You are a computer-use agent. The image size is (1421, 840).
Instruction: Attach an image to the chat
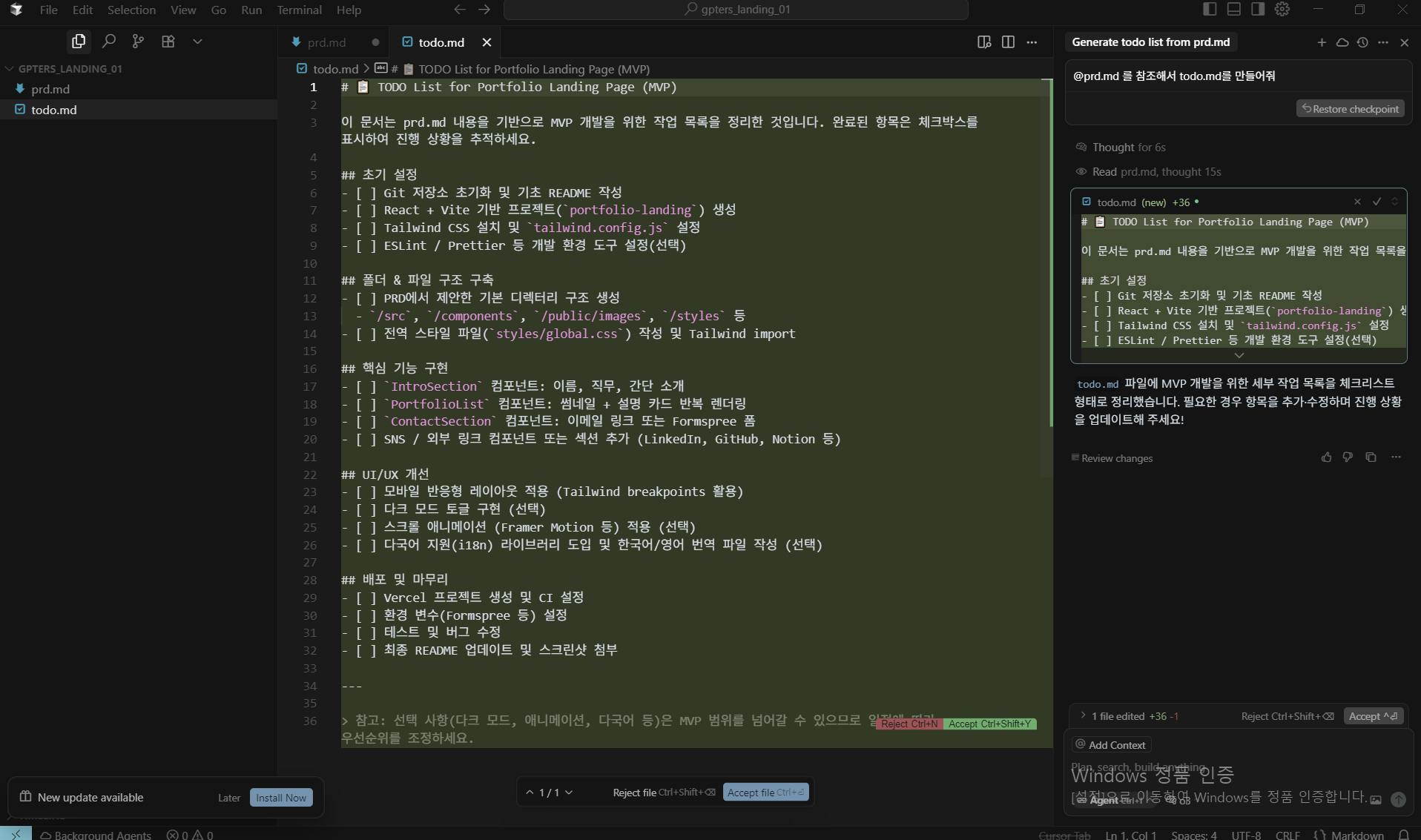pos(1376,800)
